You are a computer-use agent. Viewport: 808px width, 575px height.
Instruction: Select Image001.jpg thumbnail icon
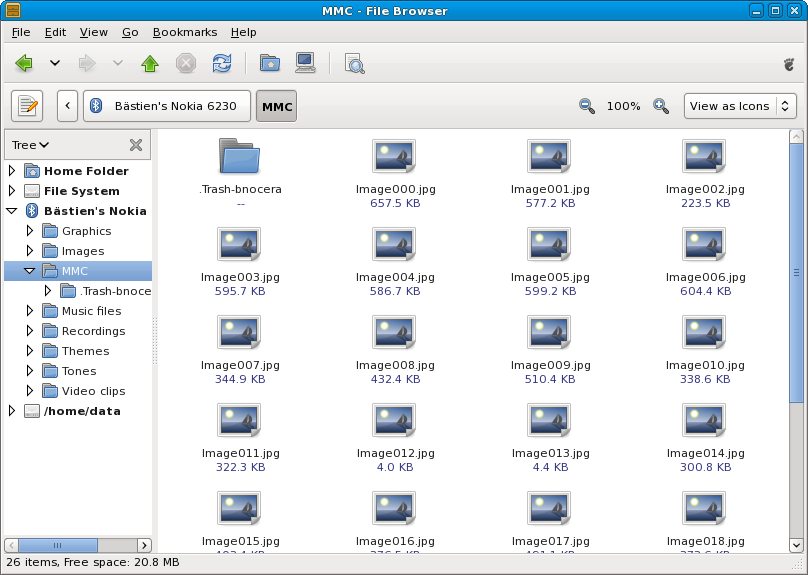(x=549, y=156)
